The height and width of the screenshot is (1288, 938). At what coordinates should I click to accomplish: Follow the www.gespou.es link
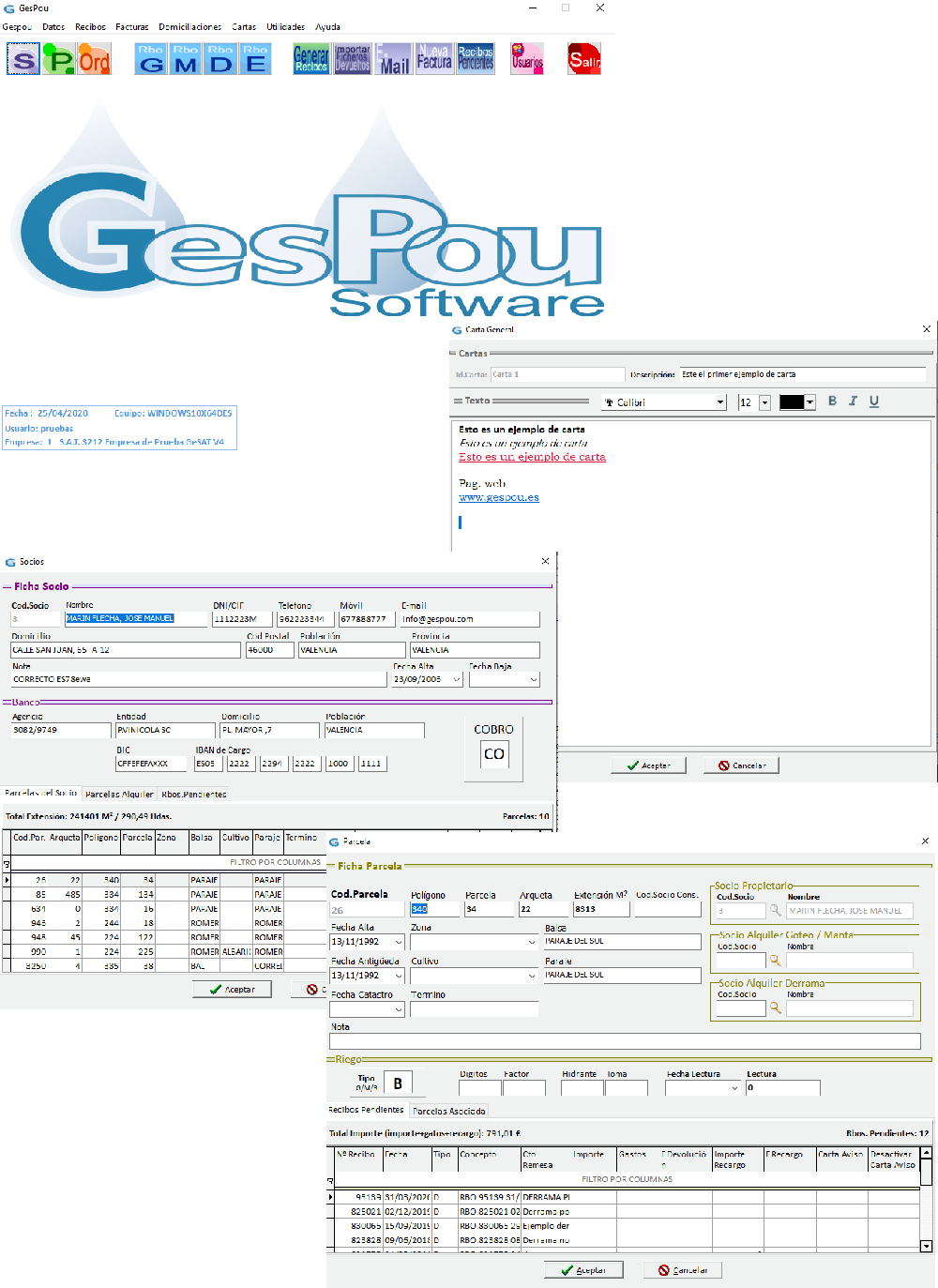(x=499, y=497)
